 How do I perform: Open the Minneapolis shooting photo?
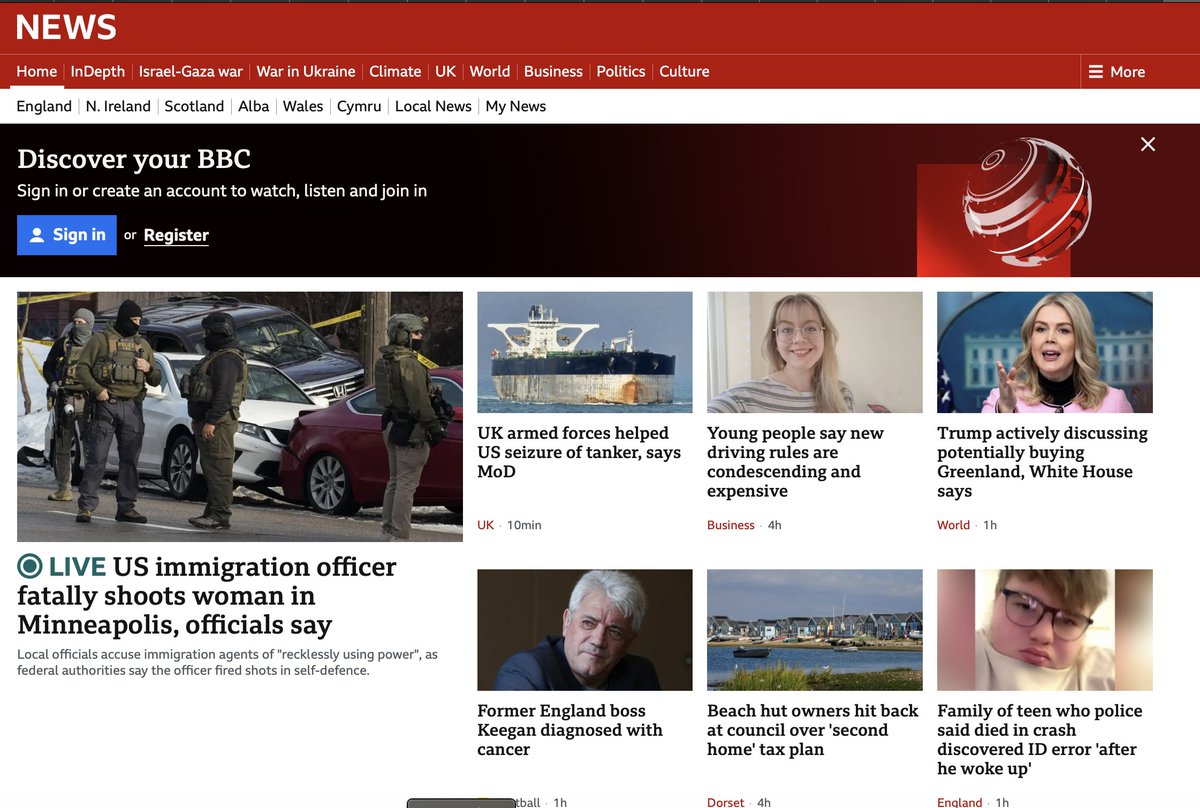coord(240,416)
